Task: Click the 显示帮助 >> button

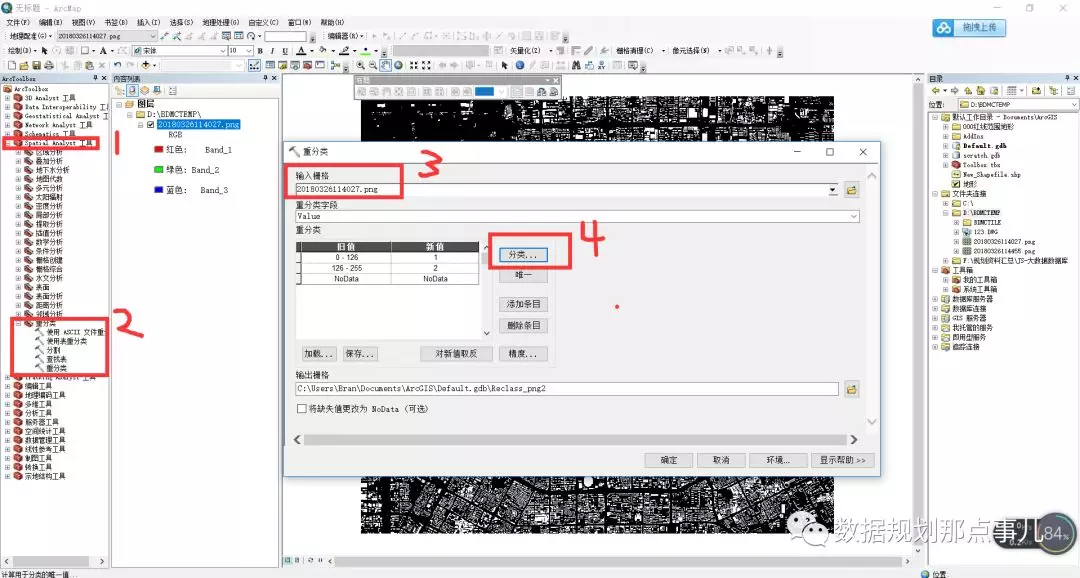Action: click(x=842, y=460)
